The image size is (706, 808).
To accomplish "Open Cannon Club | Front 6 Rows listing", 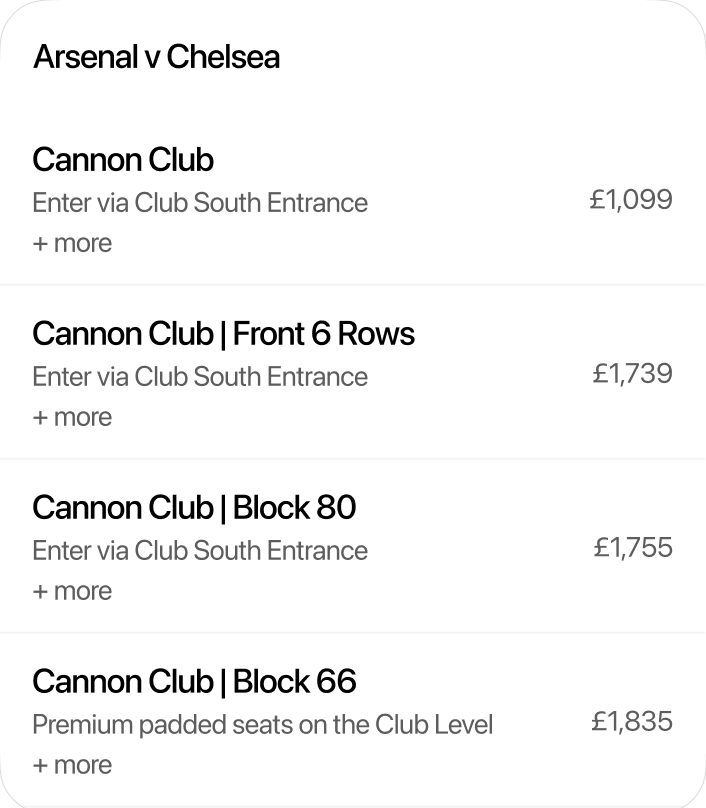I will (x=223, y=334).
